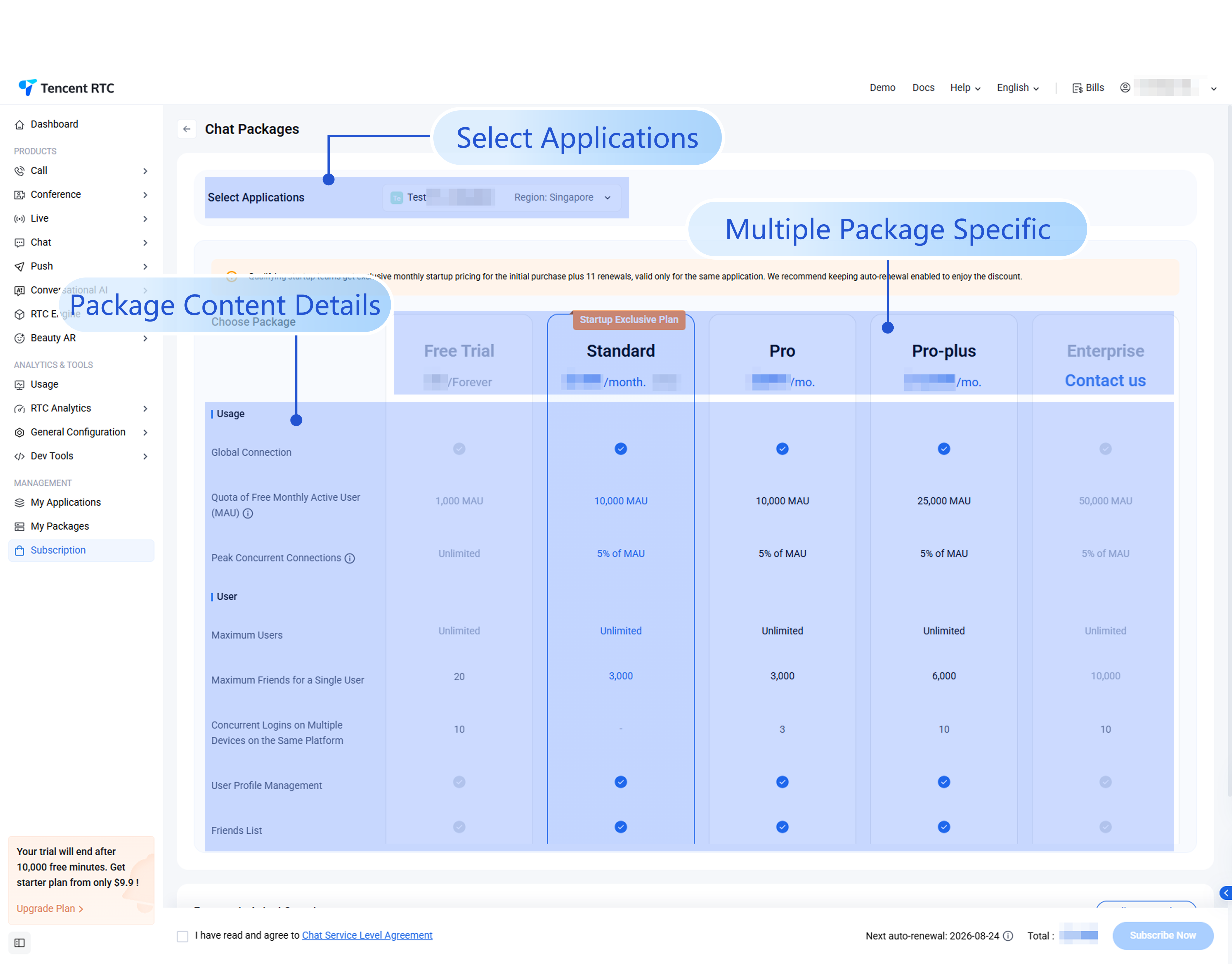The width and height of the screenshot is (1232, 964).
Task: Click the Chat bubble icon in sidebar
Action: pyautogui.click(x=20, y=243)
